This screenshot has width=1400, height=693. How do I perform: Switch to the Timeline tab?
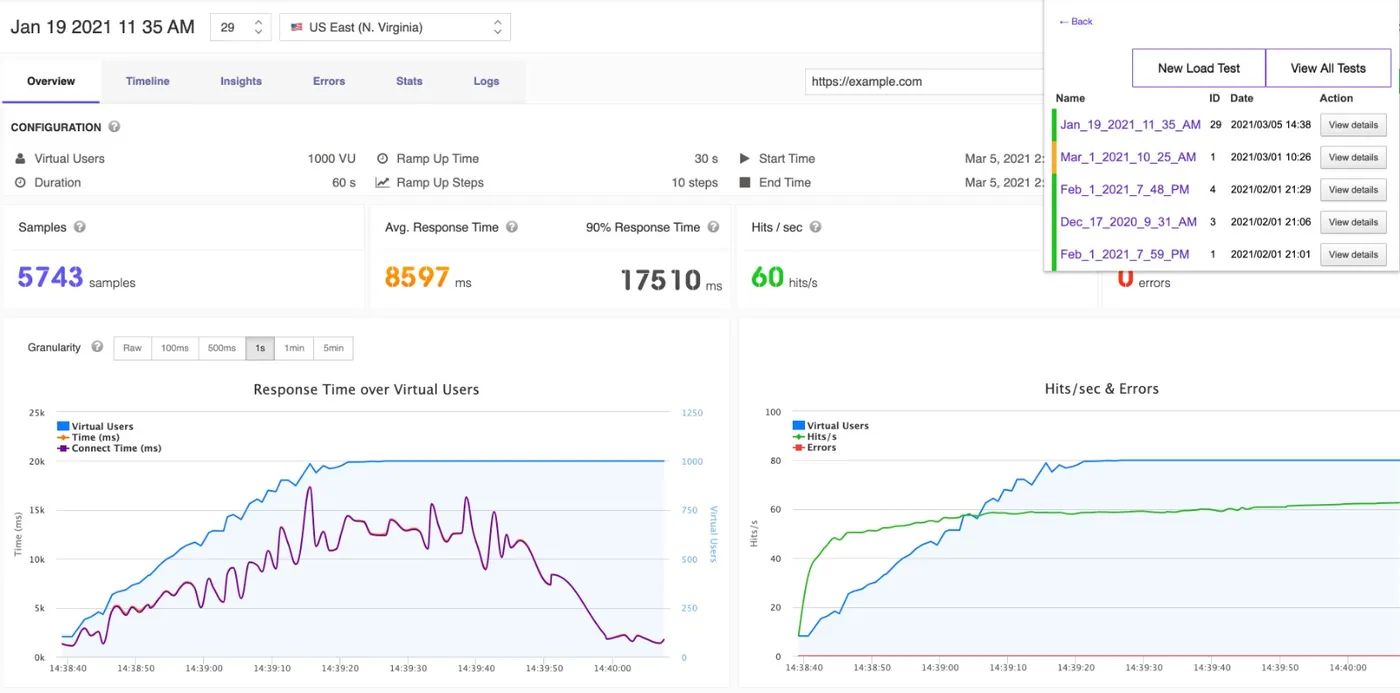(148, 81)
